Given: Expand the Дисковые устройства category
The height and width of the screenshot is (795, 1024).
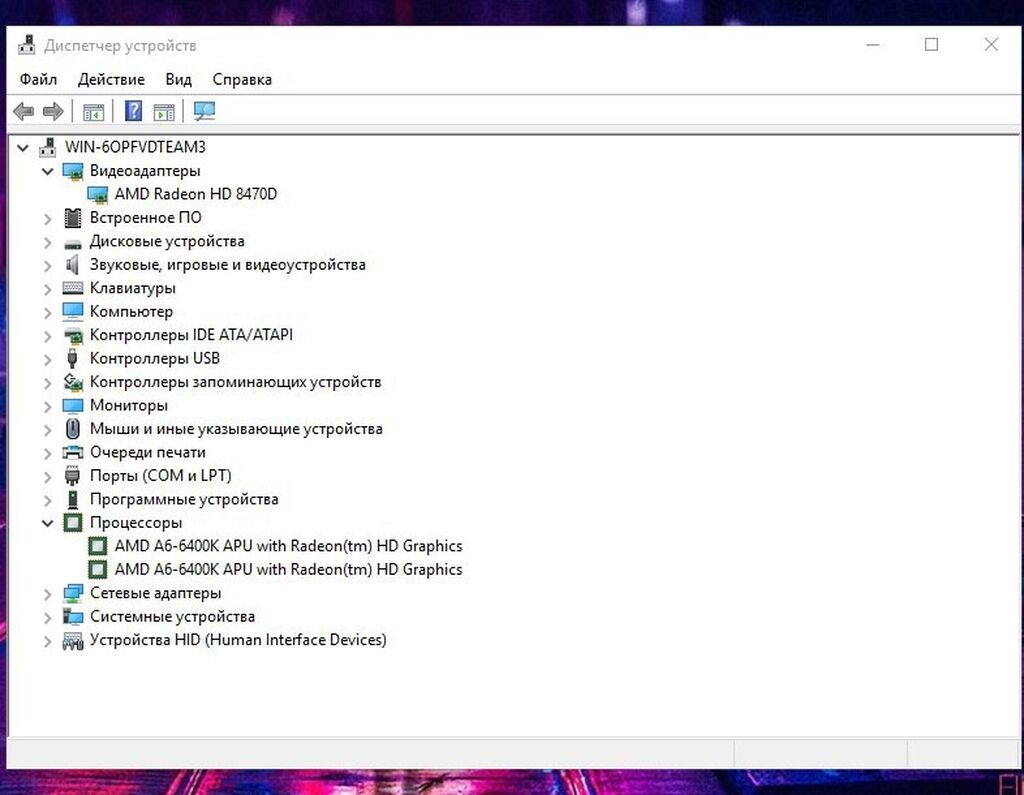Looking at the screenshot, I should click(47, 241).
